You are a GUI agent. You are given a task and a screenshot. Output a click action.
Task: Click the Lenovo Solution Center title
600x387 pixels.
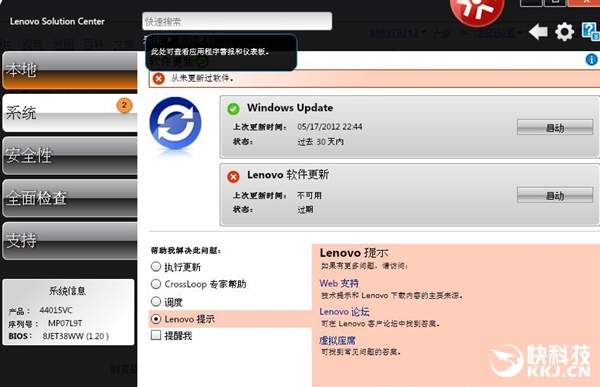point(57,21)
